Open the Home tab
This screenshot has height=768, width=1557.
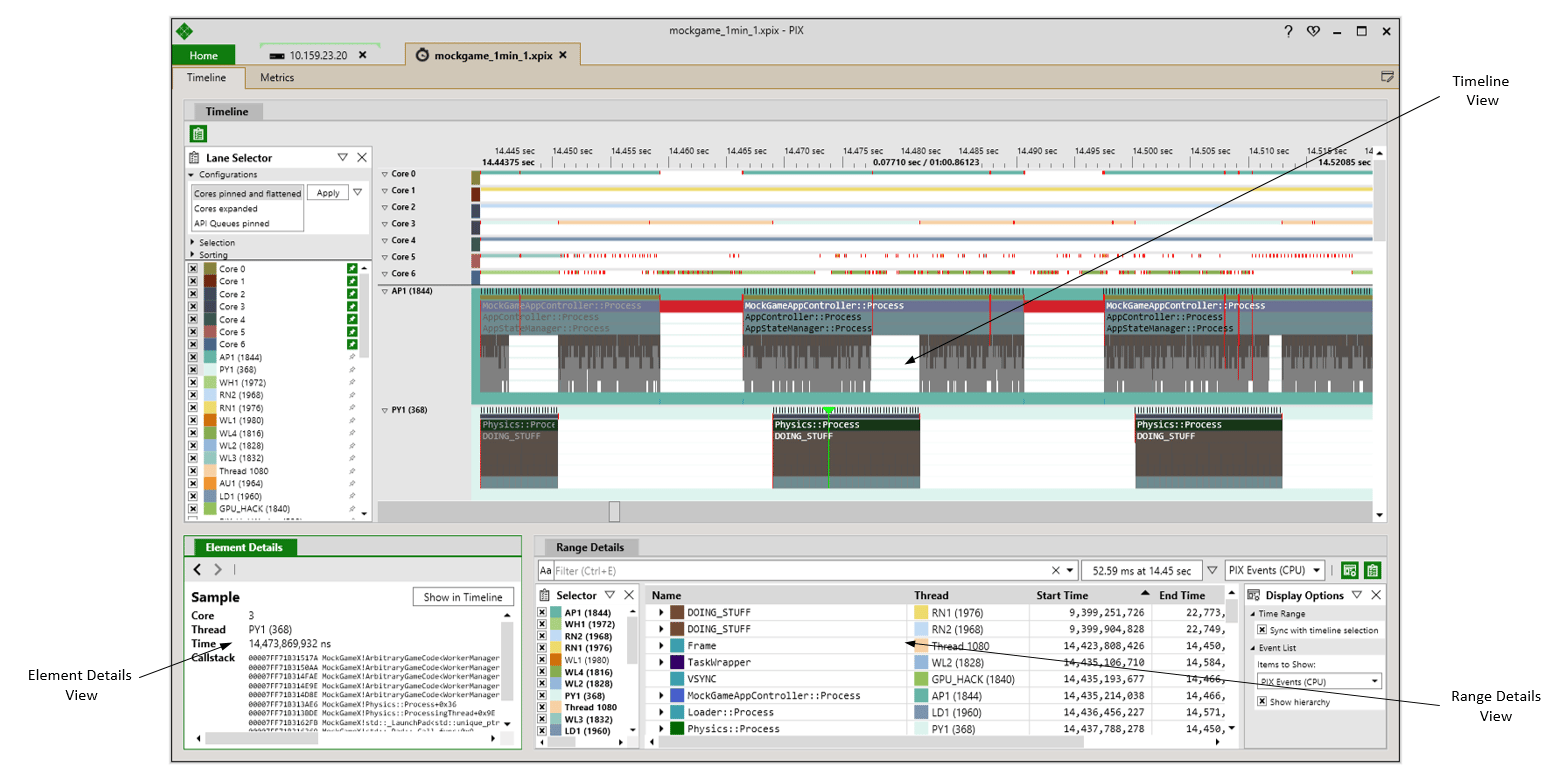click(x=203, y=55)
